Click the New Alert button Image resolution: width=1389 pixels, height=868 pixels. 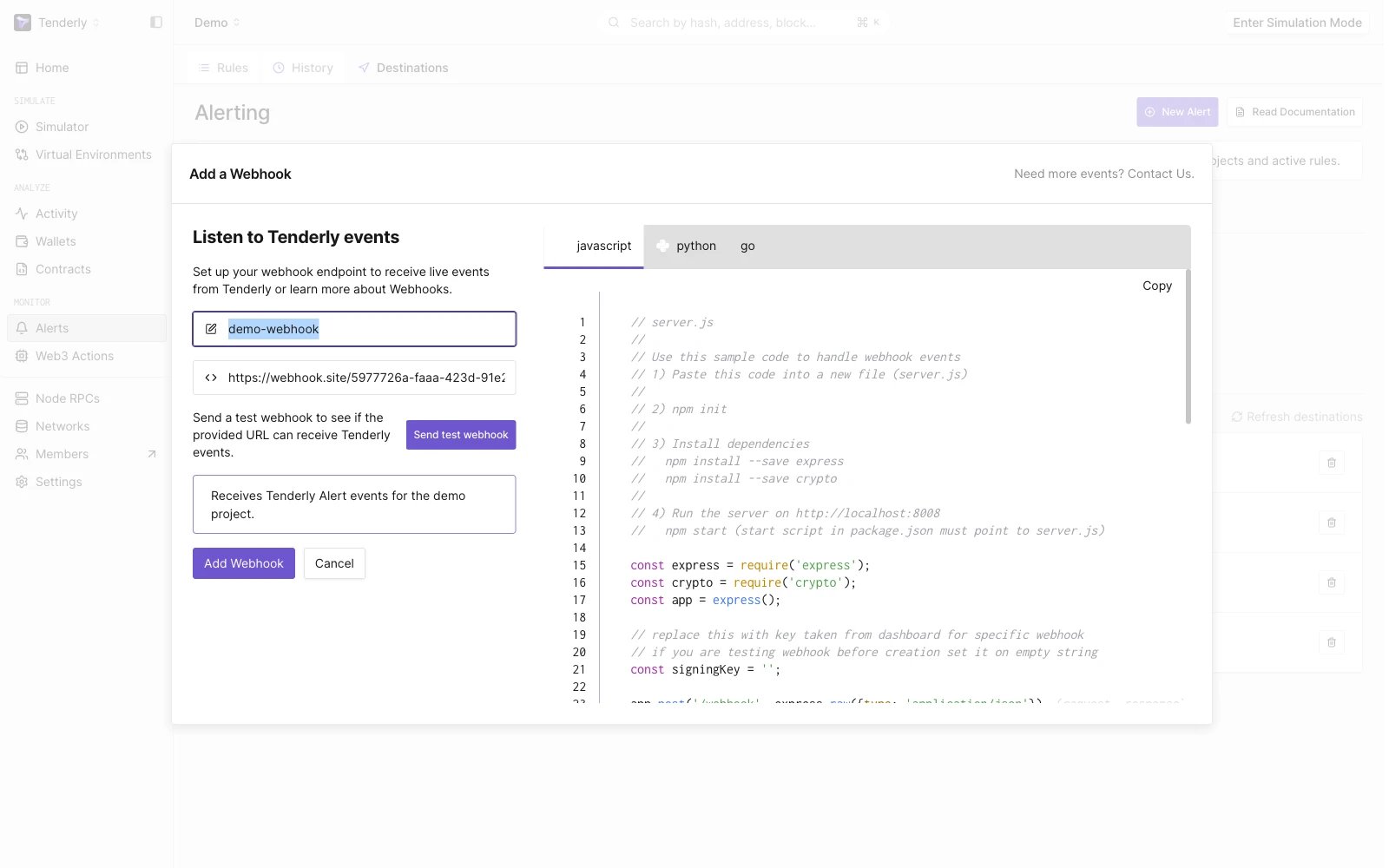pyautogui.click(x=1177, y=112)
